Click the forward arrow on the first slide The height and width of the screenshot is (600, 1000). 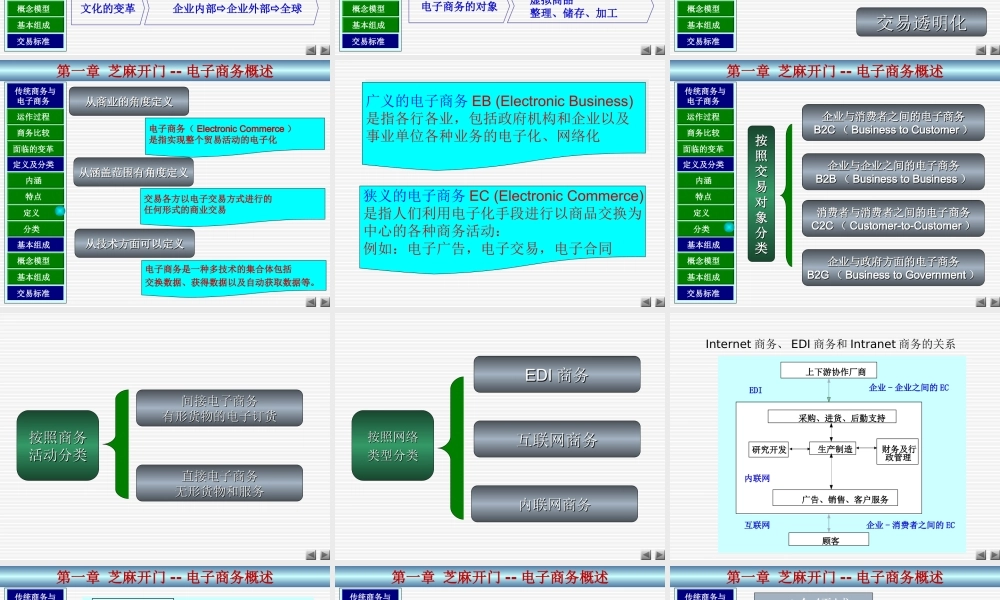coord(325,48)
